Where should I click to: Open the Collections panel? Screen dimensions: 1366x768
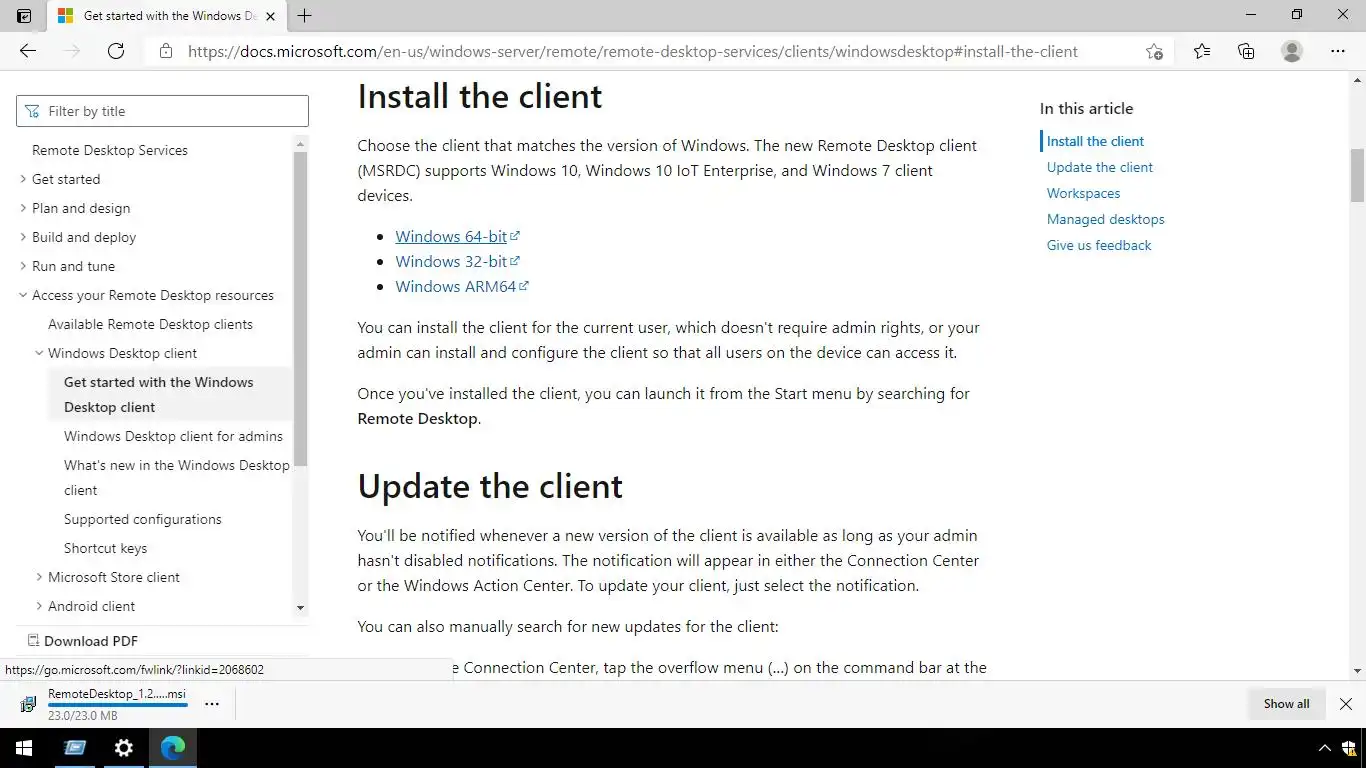(x=1246, y=51)
